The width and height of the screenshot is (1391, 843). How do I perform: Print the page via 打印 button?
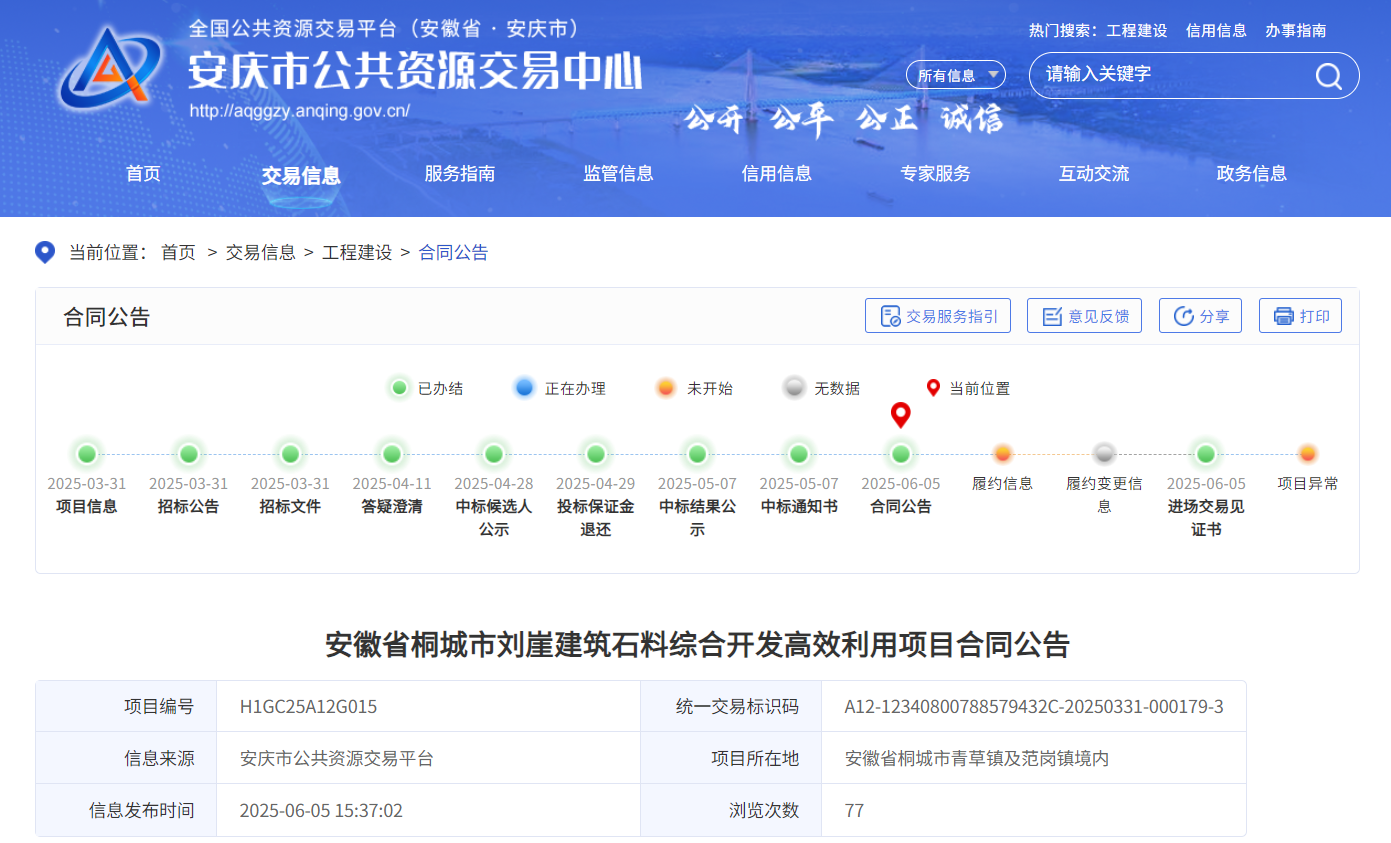(1300, 316)
